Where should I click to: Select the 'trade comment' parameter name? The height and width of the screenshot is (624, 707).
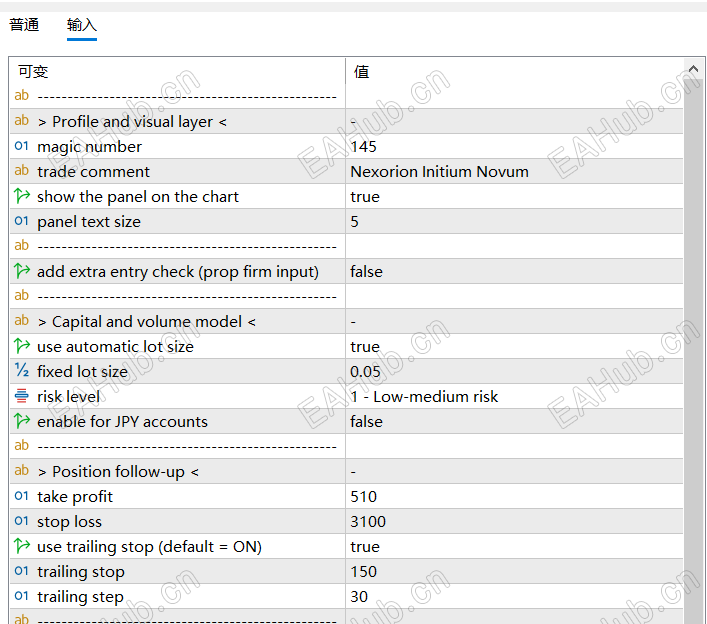[93, 171]
